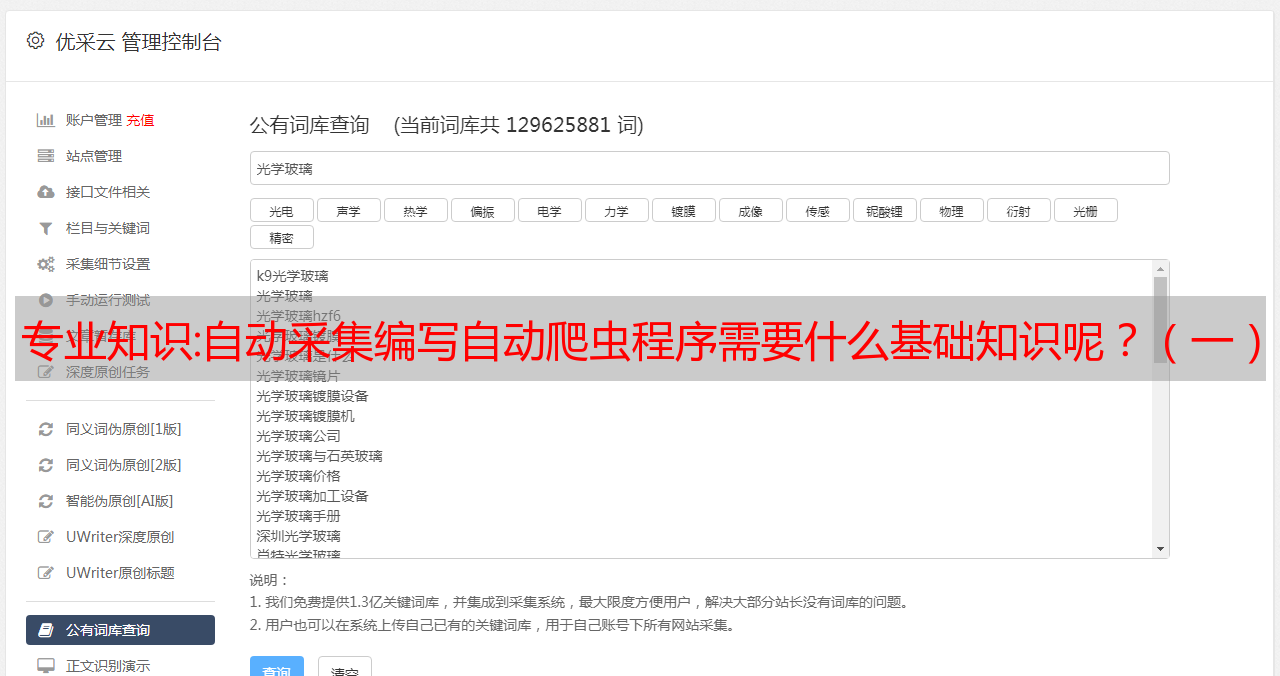Click the 铌酸锂 tag button
1280x676 pixels.
884,210
